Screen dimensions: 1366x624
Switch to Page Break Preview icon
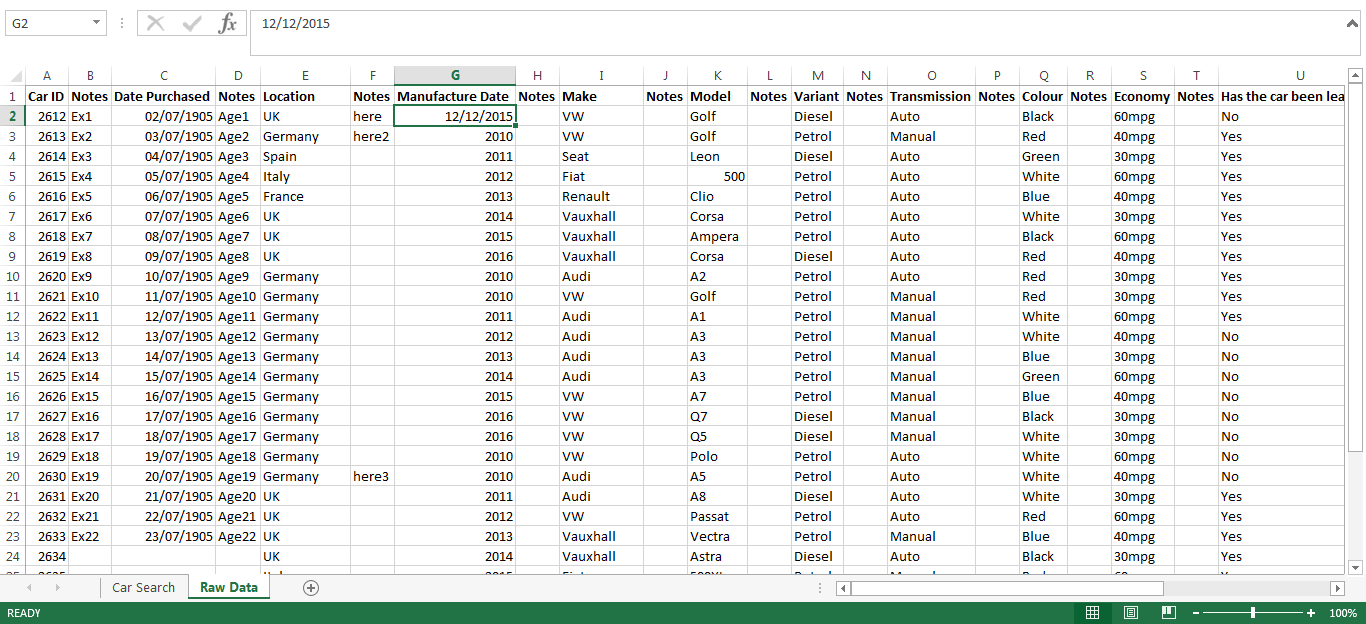[x=1168, y=612]
